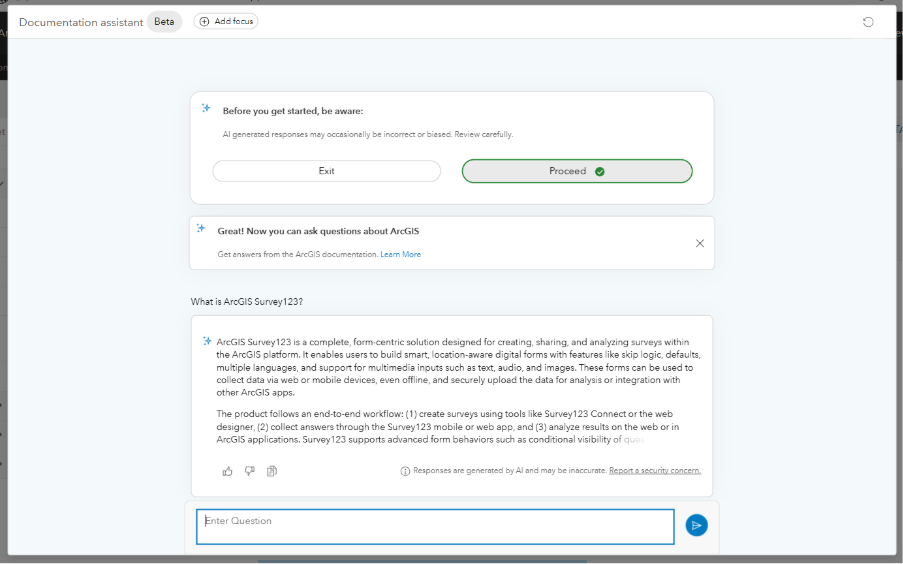Click the Add focus button
This screenshot has width=903, height=564.
coord(226,21)
